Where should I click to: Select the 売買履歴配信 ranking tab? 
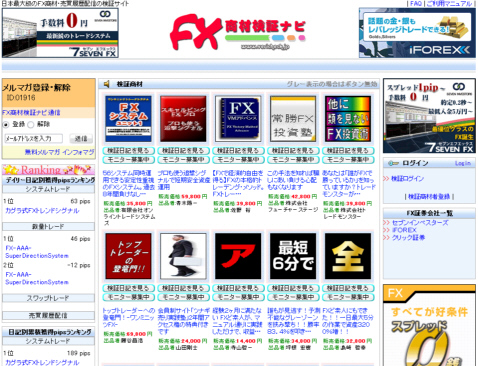click(x=48, y=315)
